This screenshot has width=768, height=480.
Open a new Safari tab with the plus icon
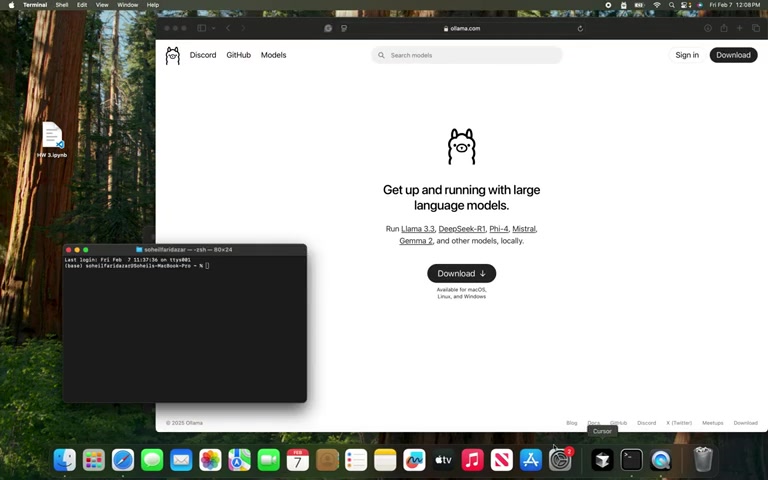(x=740, y=28)
